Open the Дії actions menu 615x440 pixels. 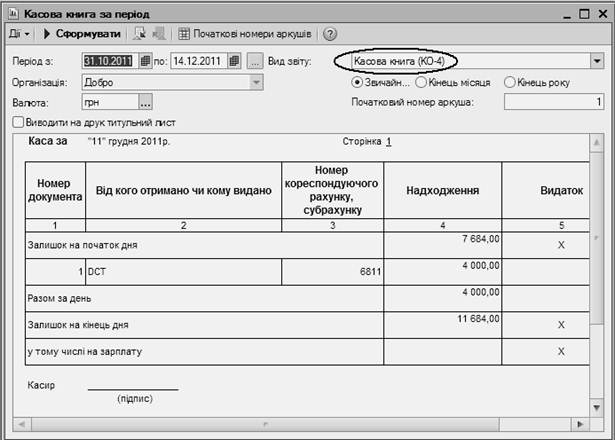(19, 34)
